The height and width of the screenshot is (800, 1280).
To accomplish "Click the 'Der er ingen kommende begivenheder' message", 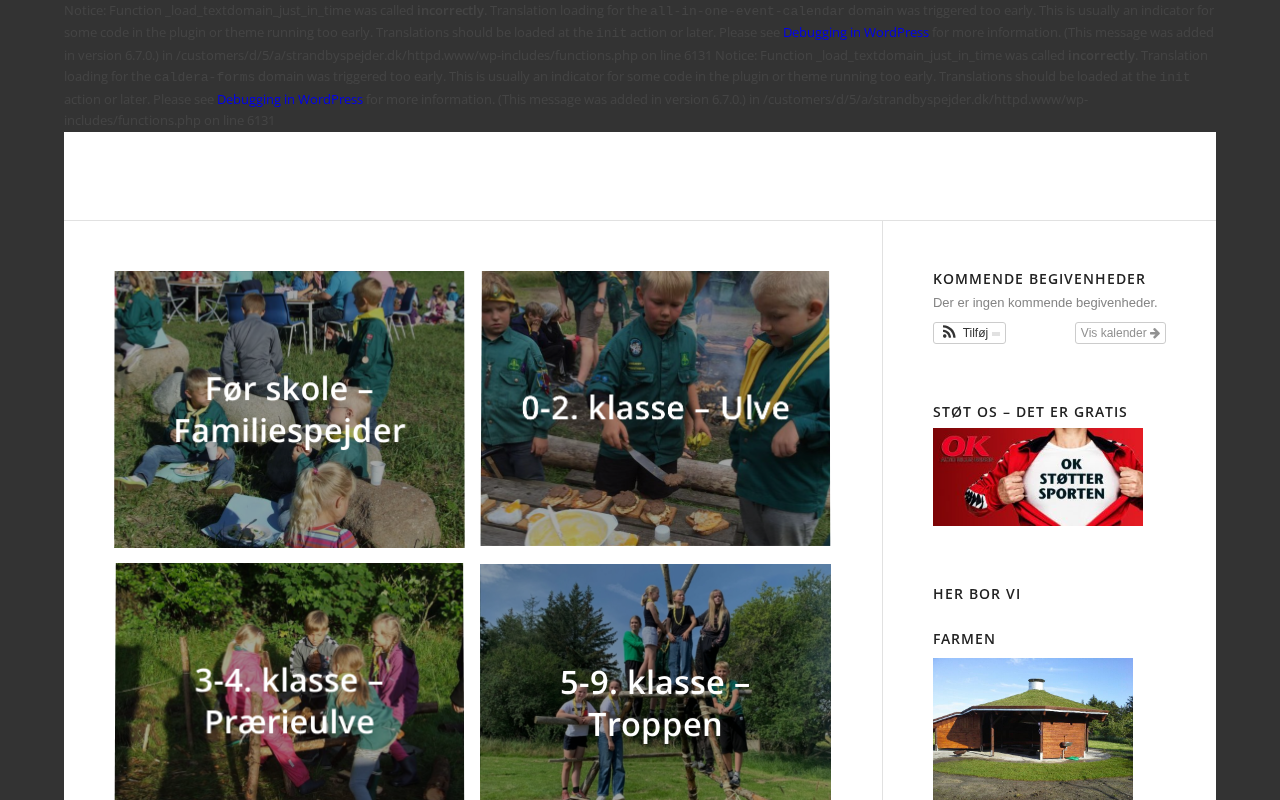I will point(1045,303).
